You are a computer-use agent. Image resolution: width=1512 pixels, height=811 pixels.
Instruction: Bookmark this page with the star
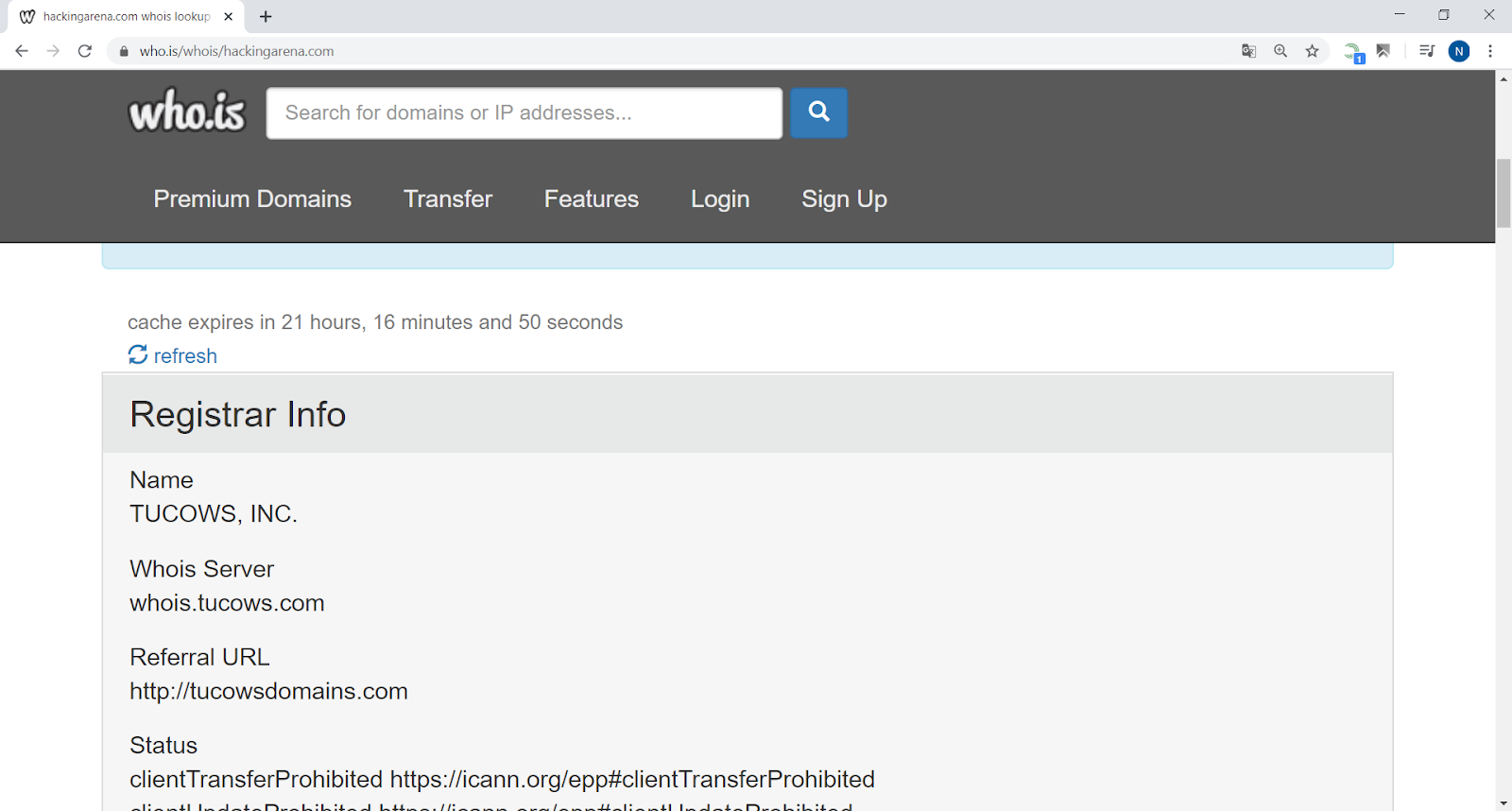pos(1312,51)
